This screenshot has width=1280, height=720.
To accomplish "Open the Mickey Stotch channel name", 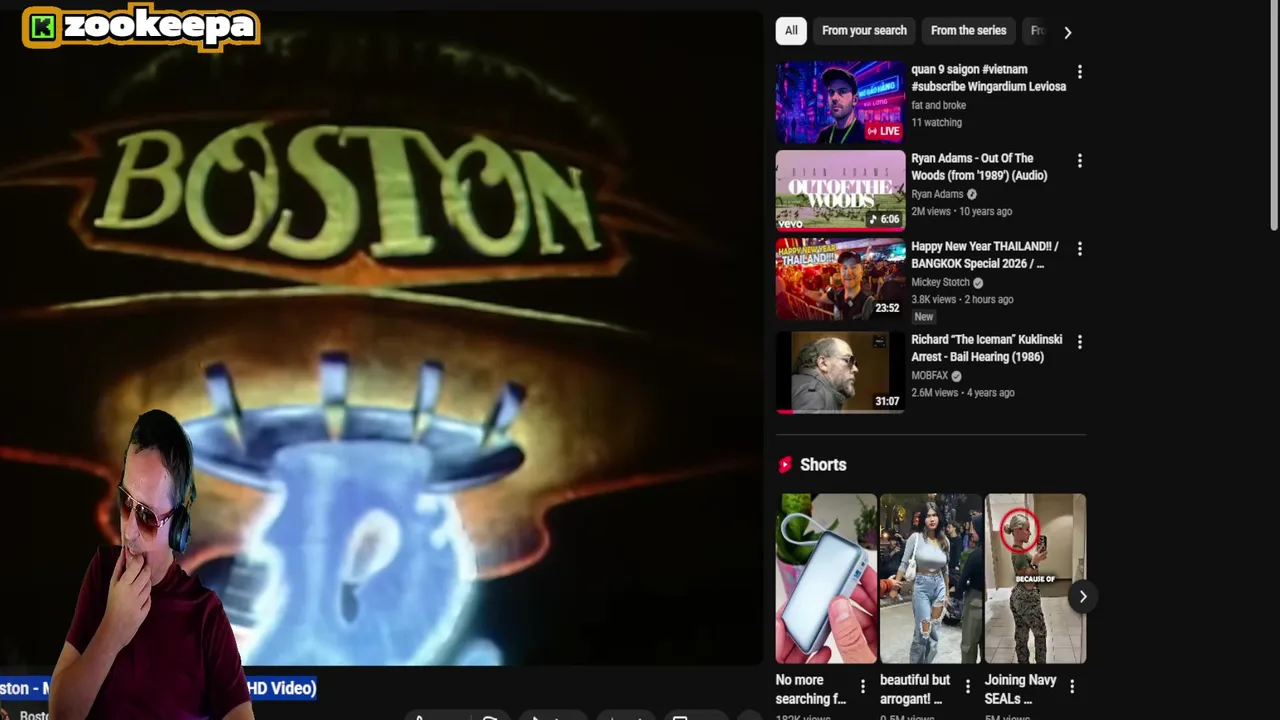I will [x=940, y=282].
